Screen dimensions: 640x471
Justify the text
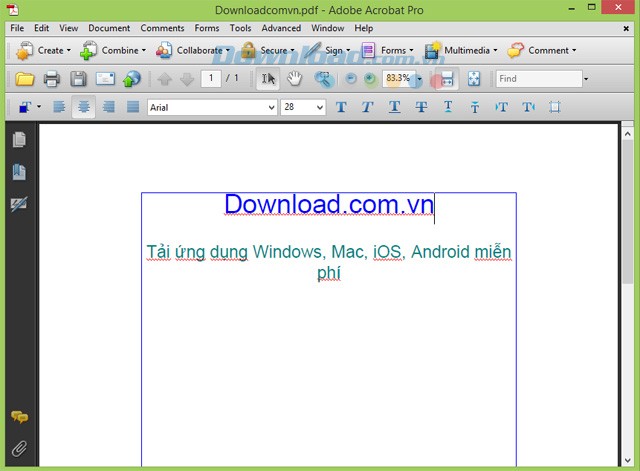pos(133,107)
